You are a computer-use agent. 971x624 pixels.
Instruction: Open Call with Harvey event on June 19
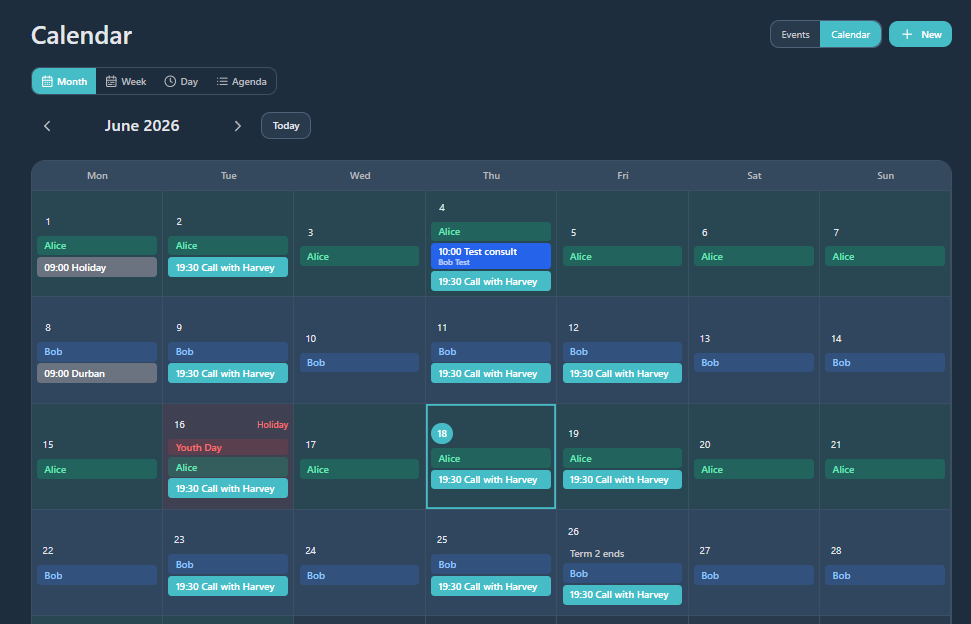(x=622, y=479)
